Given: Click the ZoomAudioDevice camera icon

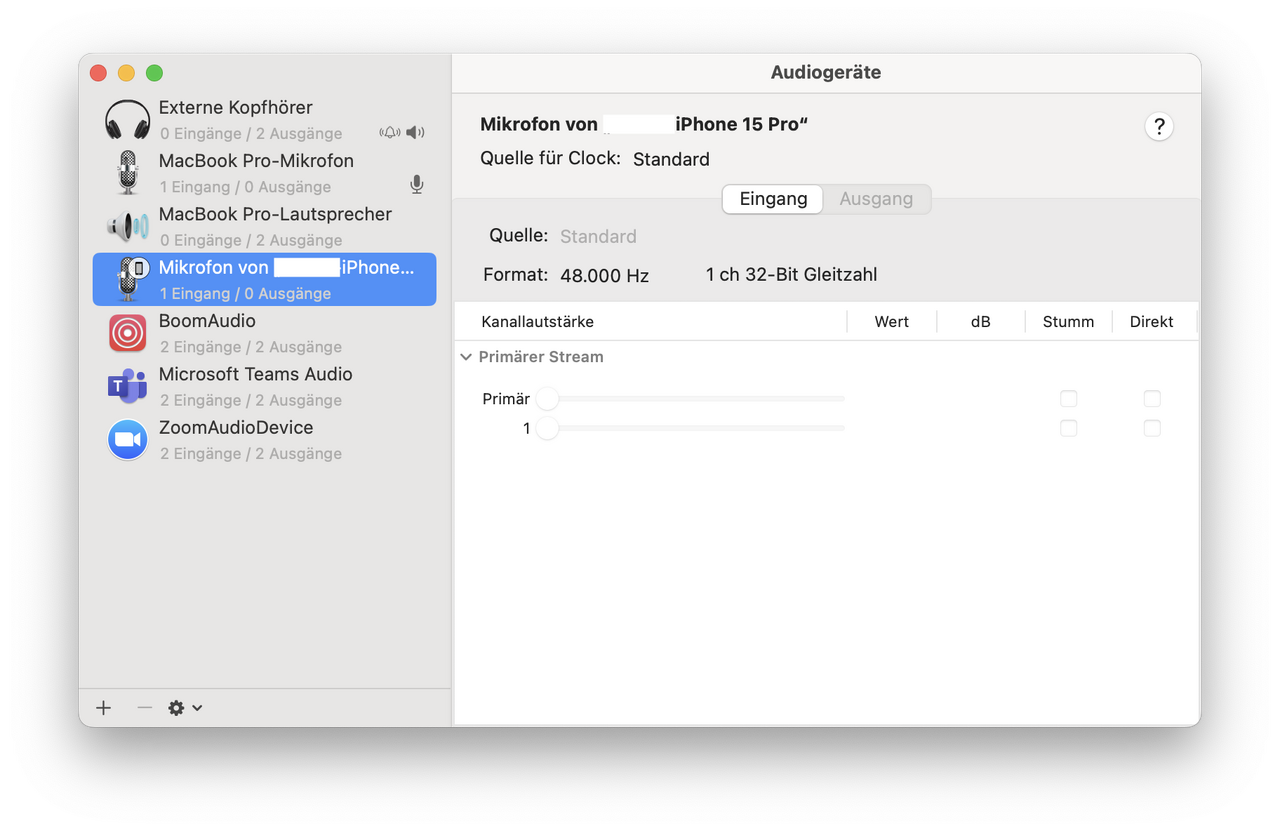Looking at the screenshot, I should coord(128,440).
